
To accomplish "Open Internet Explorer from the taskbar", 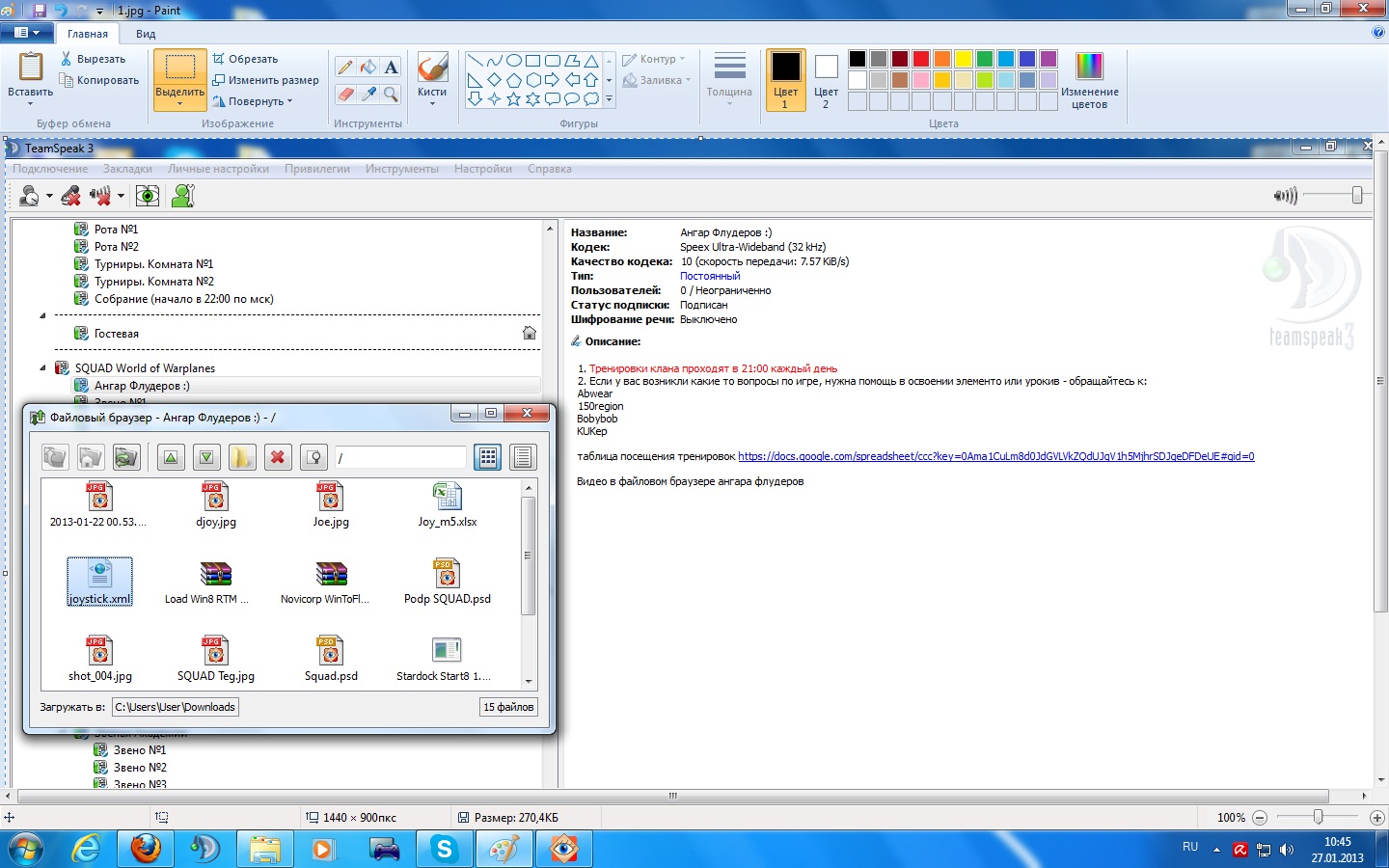I will [x=86, y=849].
